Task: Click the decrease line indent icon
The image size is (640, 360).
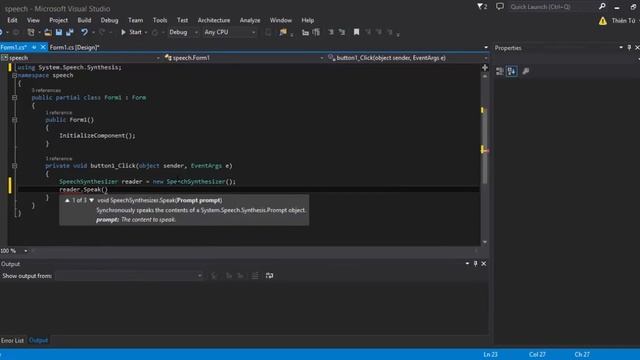Action: coord(305,32)
